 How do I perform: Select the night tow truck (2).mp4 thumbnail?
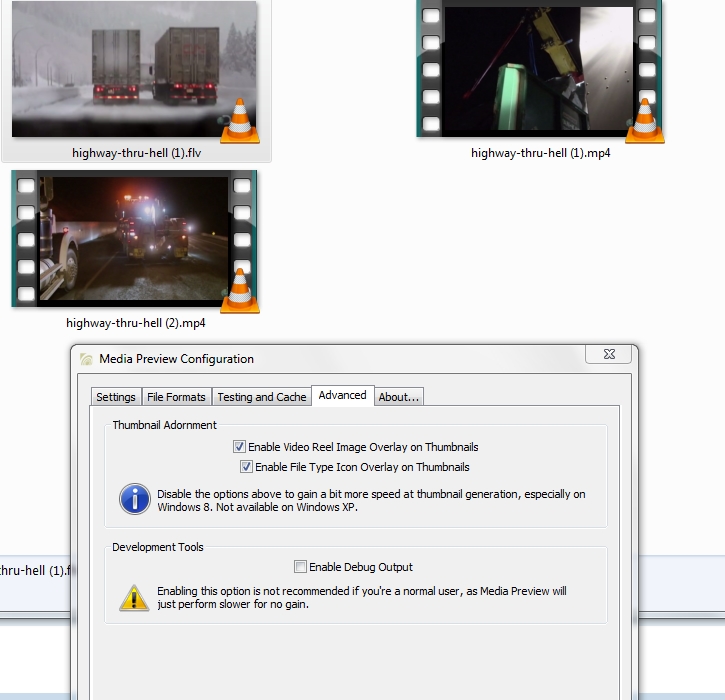point(134,238)
